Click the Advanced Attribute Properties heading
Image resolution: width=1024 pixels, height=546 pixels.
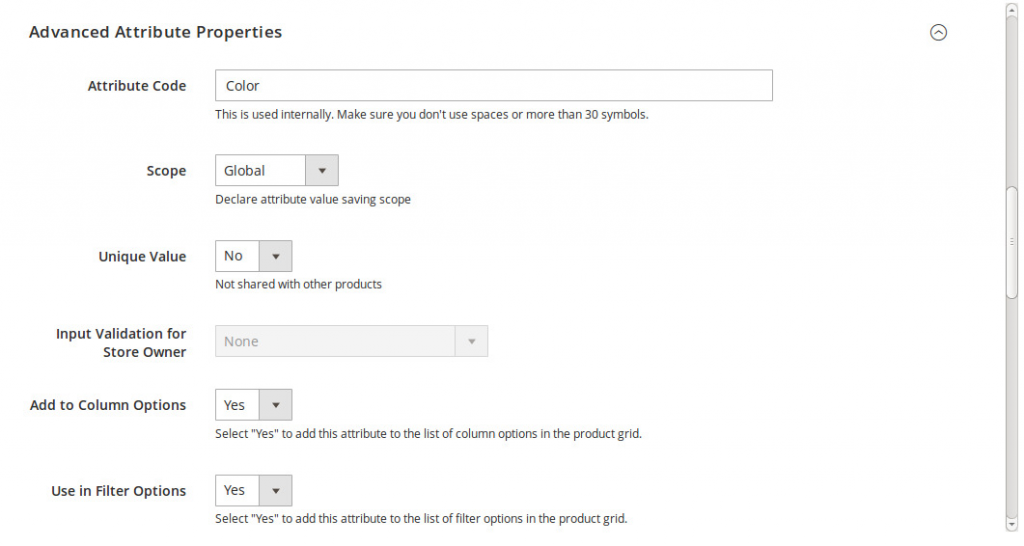(x=155, y=32)
